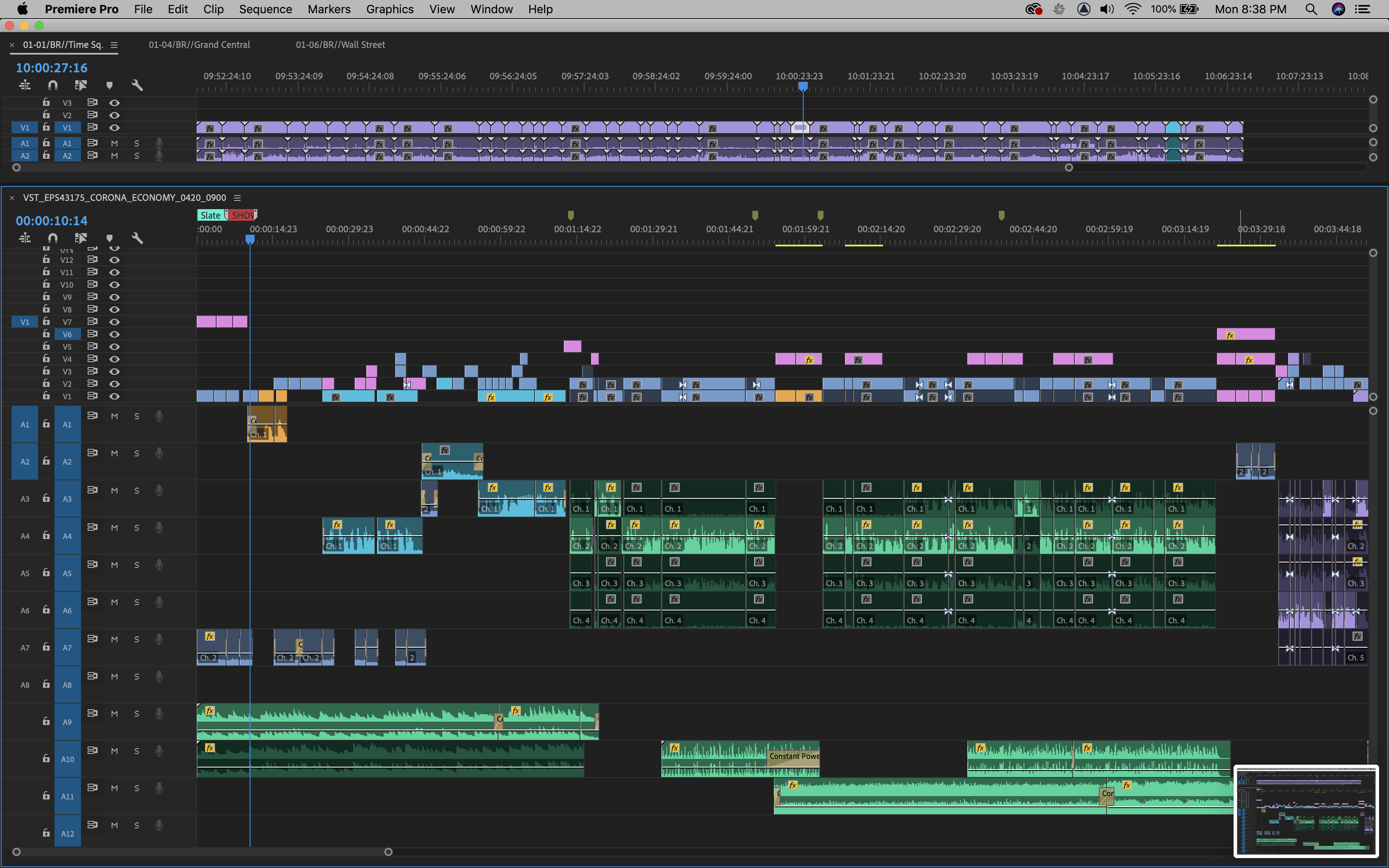This screenshot has height=868, width=1389.
Task: Open timeline display settings wrench in lower panel
Action: click(137, 238)
